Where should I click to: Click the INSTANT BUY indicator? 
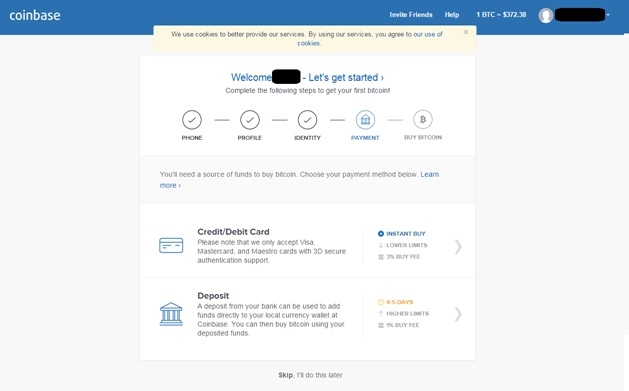pos(402,233)
